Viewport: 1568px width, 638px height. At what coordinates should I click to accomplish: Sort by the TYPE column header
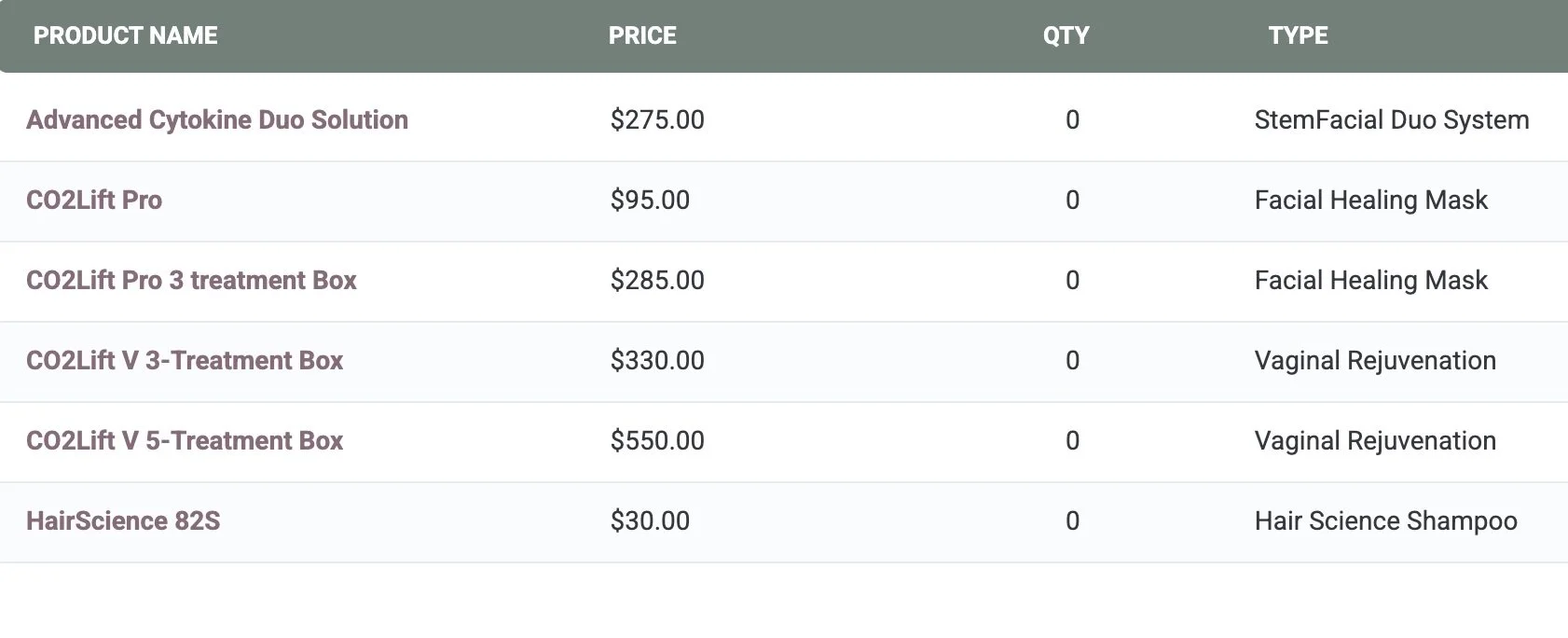pyautogui.click(x=1298, y=35)
